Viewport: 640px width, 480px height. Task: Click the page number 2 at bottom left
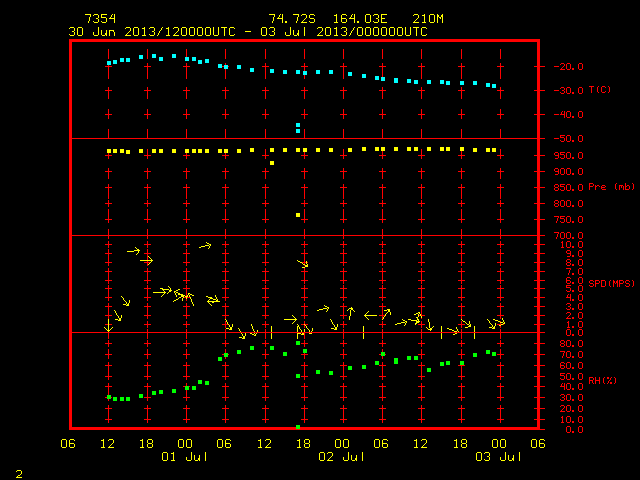coord(19,474)
